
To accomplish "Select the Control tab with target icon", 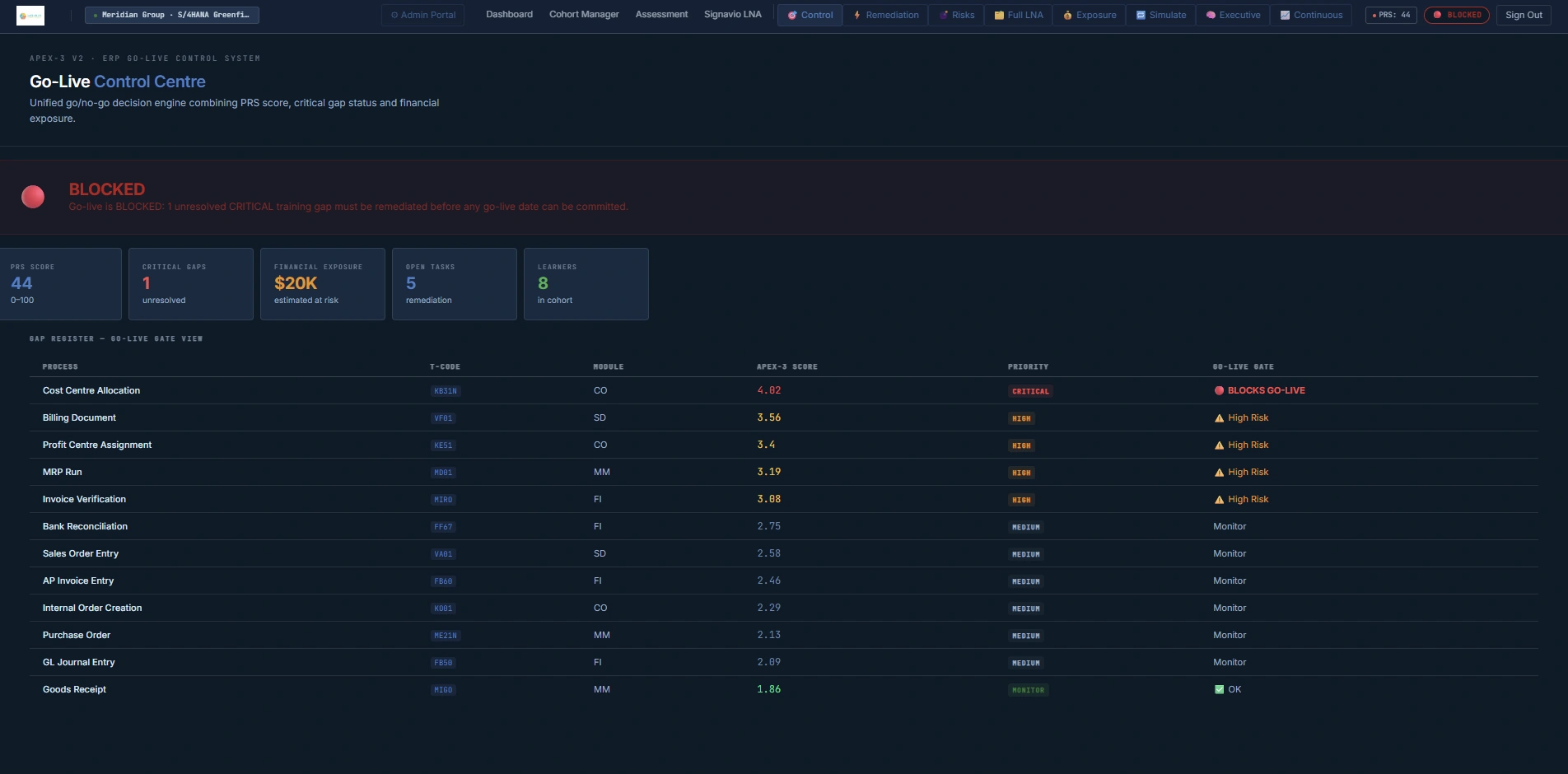I will 810,15.
